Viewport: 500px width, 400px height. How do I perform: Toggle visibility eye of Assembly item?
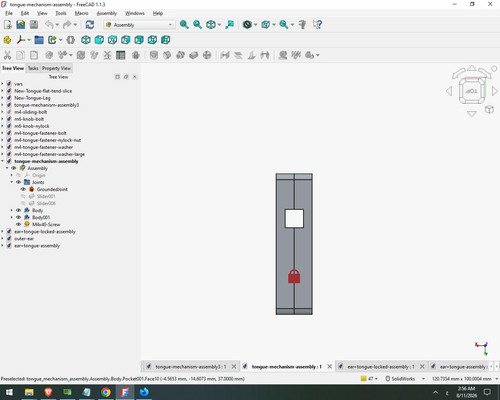pyautogui.click(x=14, y=168)
